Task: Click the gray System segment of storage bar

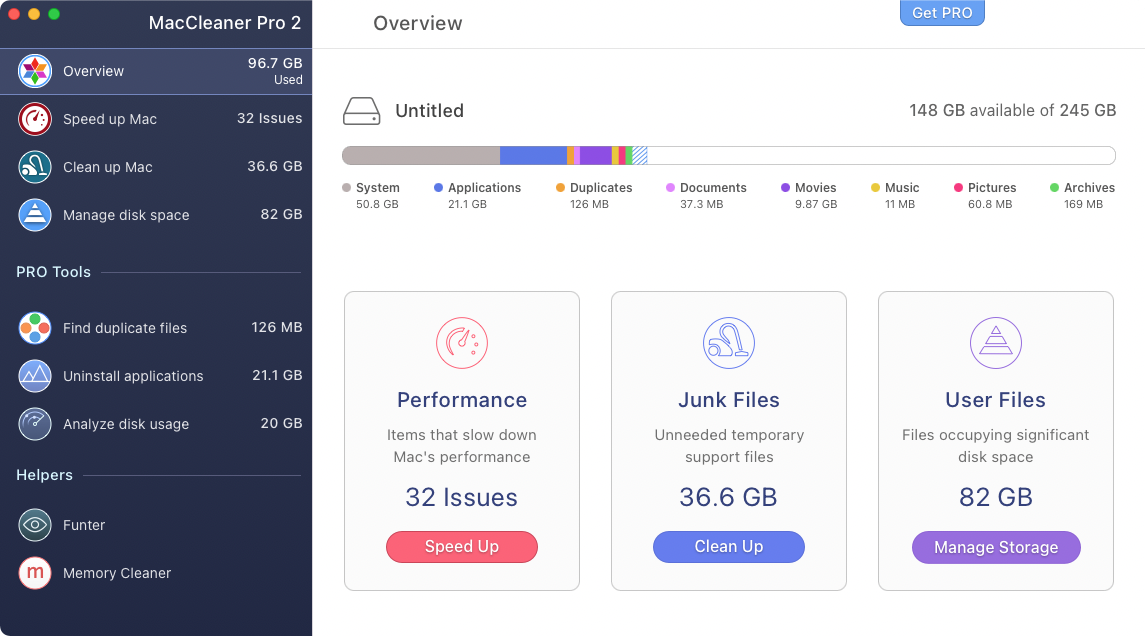Action: click(420, 155)
